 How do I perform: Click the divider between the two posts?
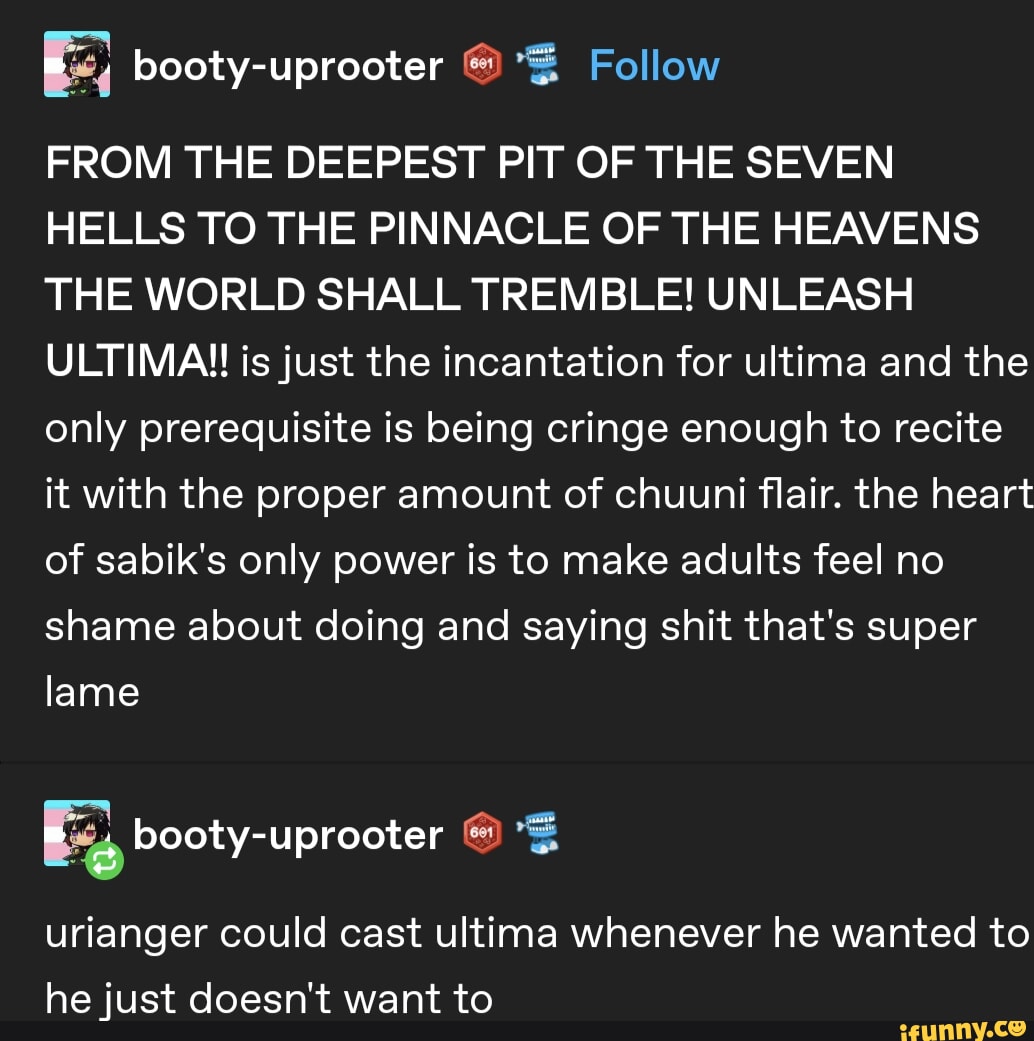(x=517, y=760)
